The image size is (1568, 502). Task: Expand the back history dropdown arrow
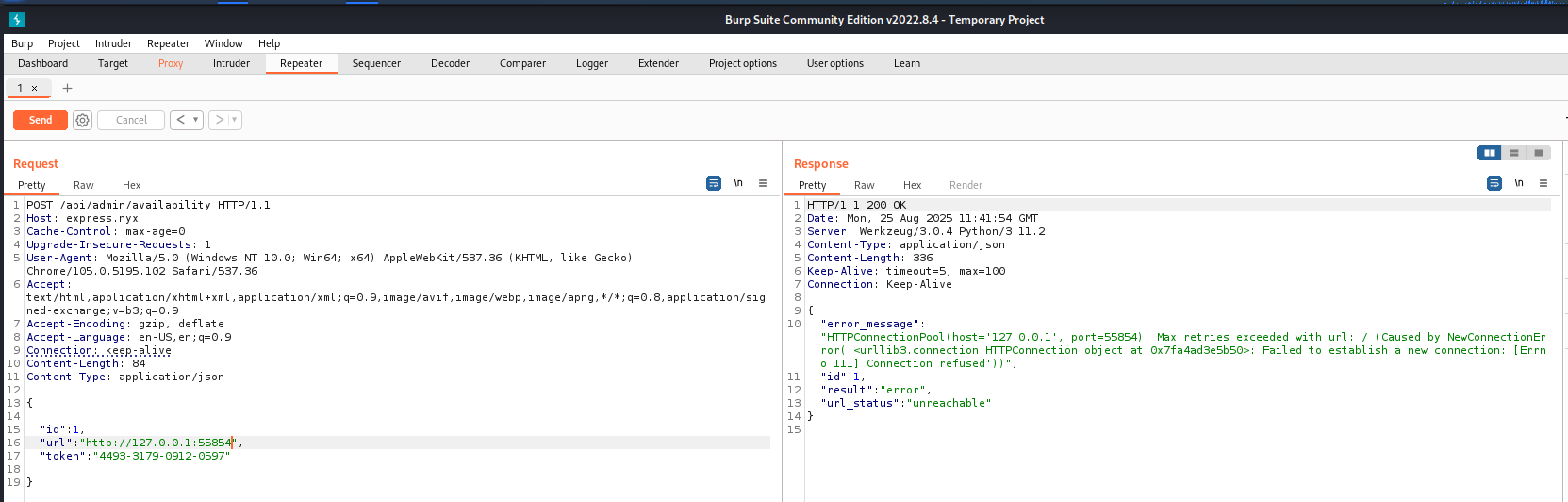(195, 120)
